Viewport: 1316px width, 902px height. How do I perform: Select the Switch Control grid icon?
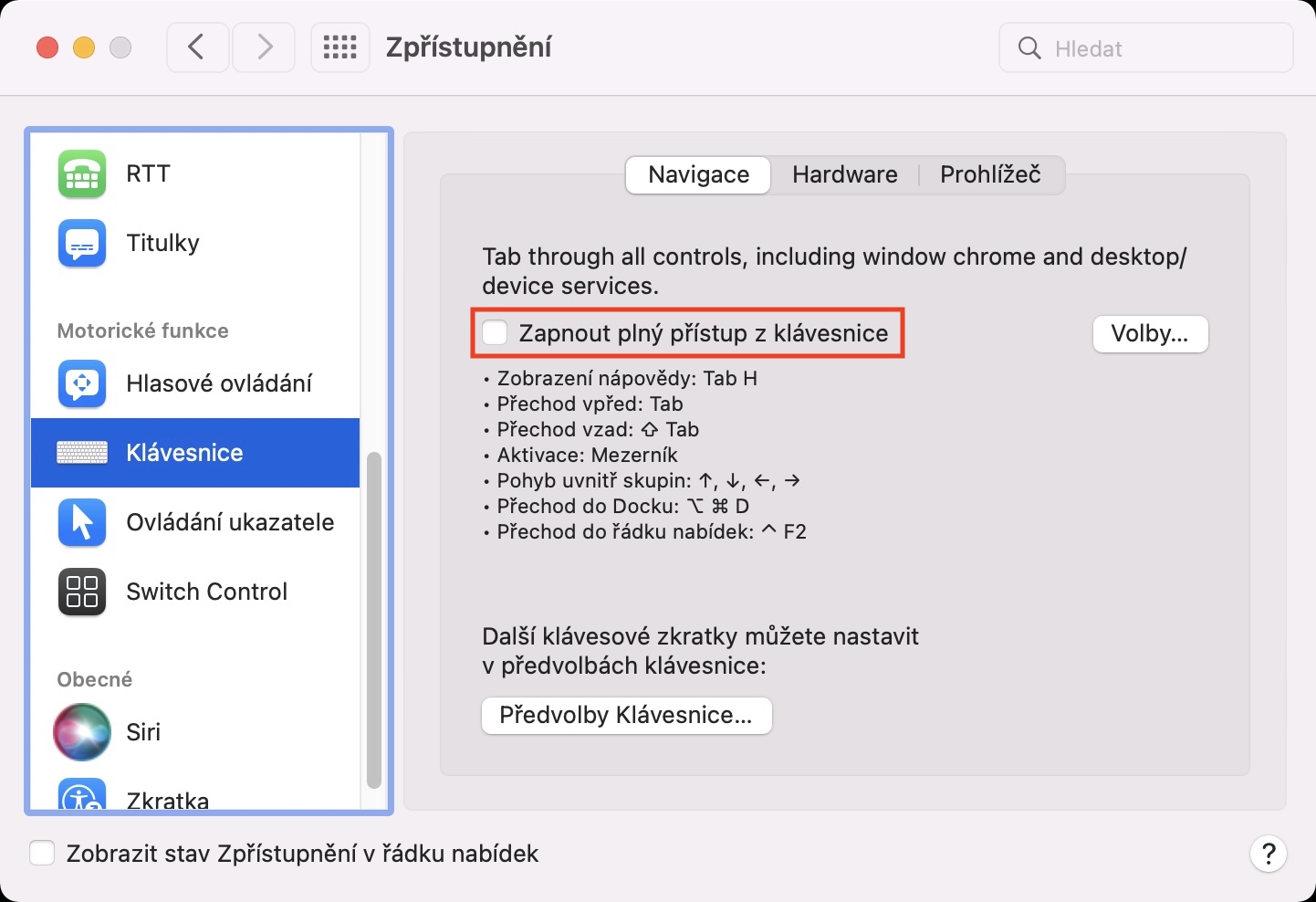82,592
